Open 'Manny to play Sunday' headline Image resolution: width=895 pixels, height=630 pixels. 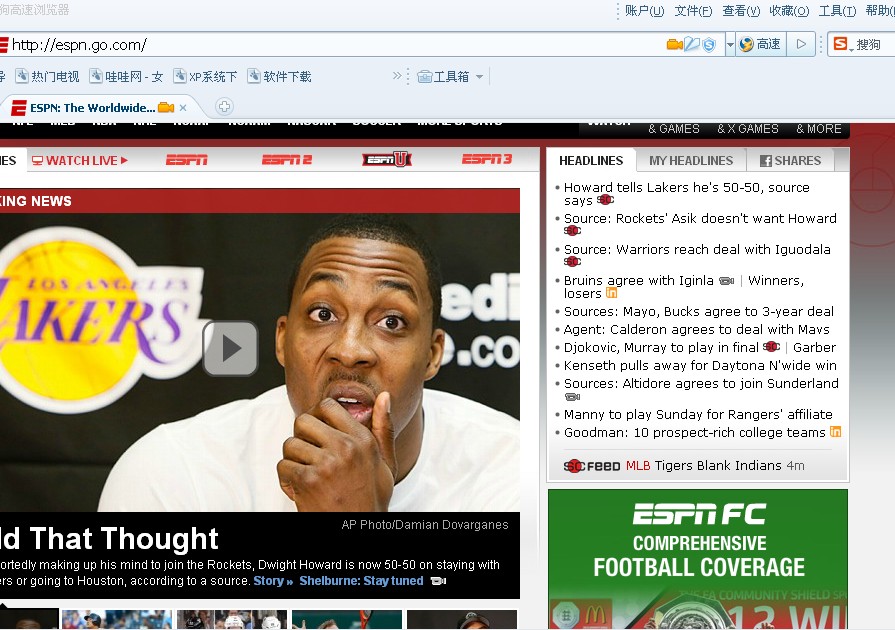[698, 414]
